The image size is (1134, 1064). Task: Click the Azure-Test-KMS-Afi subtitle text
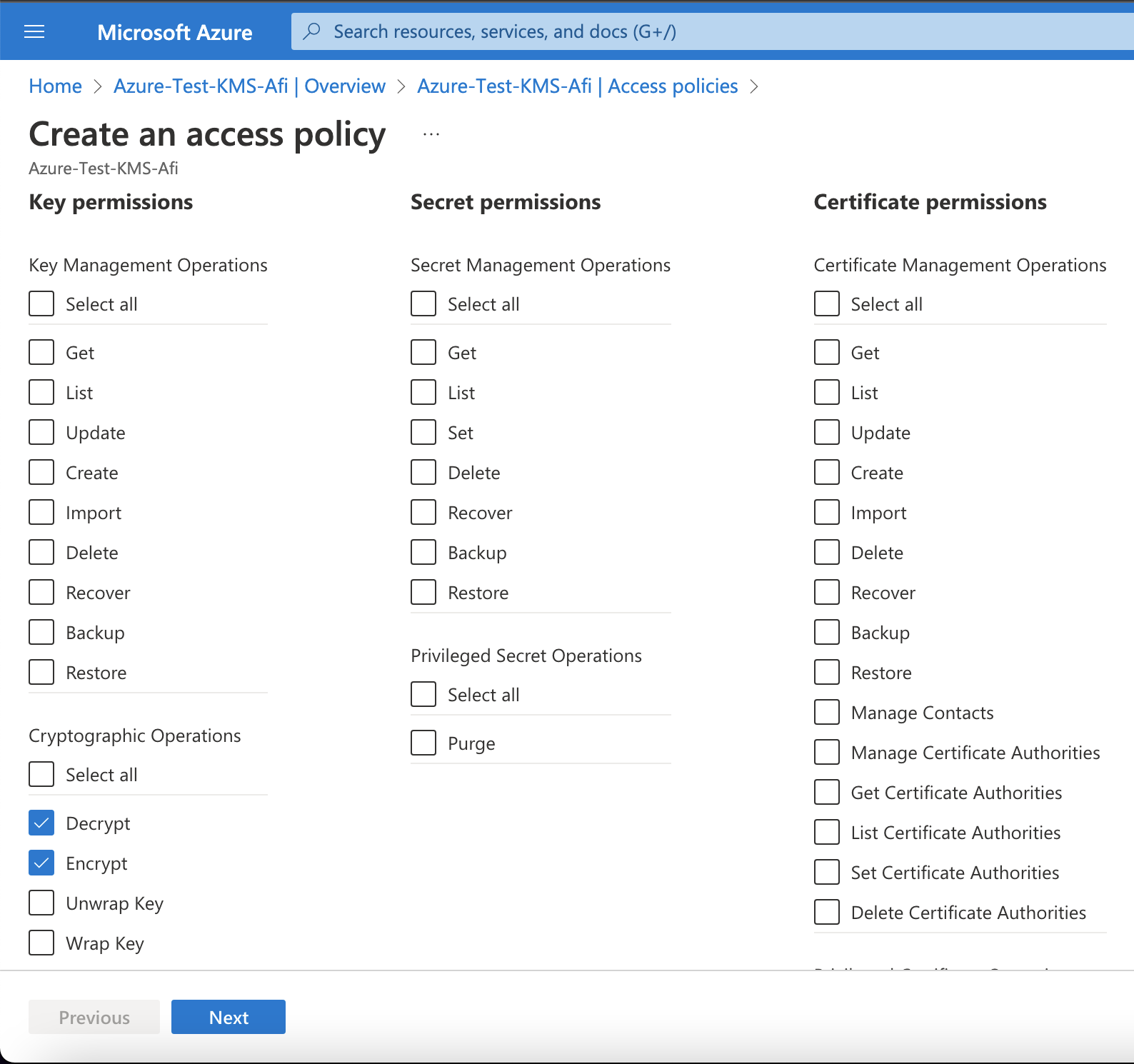(x=104, y=169)
